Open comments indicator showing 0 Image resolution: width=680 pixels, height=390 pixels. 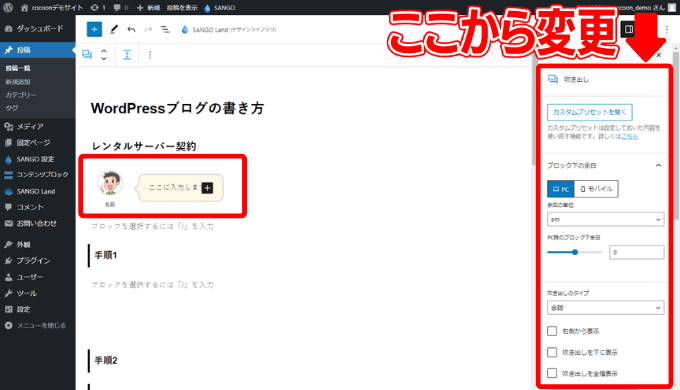coord(121,7)
